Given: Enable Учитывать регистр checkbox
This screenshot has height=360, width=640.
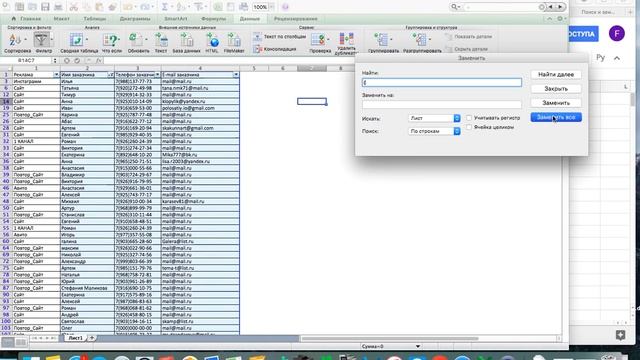Looking at the screenshot, I should tap(469, 118).
